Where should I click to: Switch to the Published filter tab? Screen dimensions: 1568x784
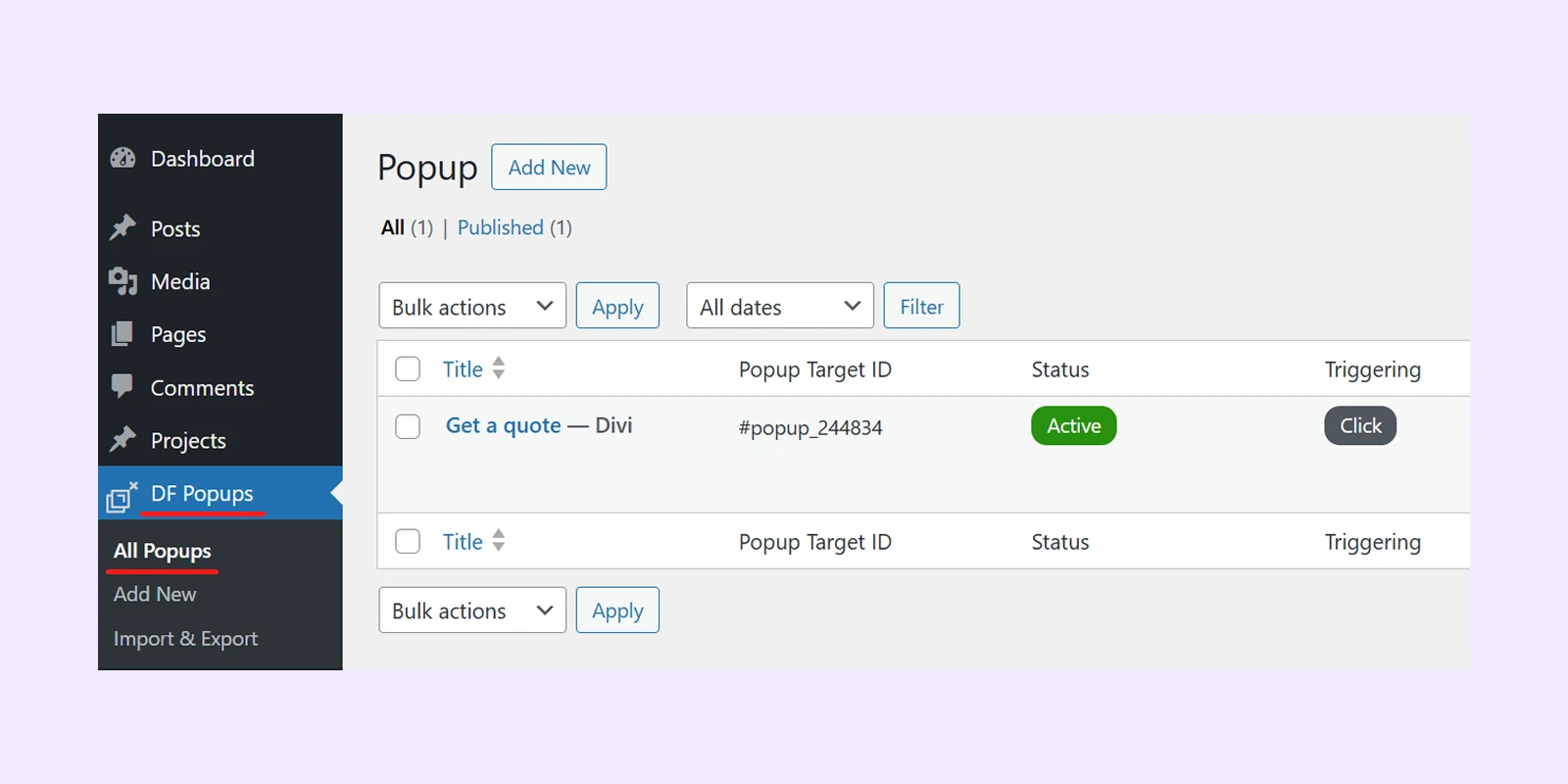pyautogui.click(x=500, y=227)
